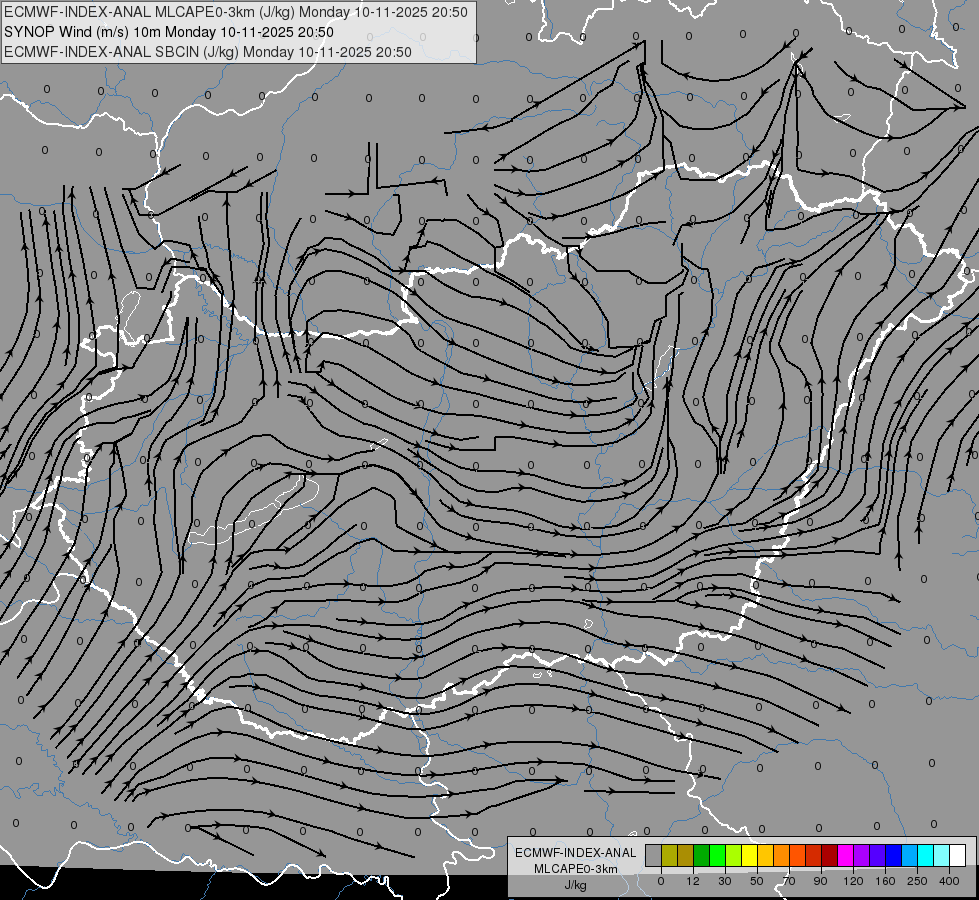The image size is (979, 900).
Task: Click the SYNOP Wind 10m title line
Action: 169,32
